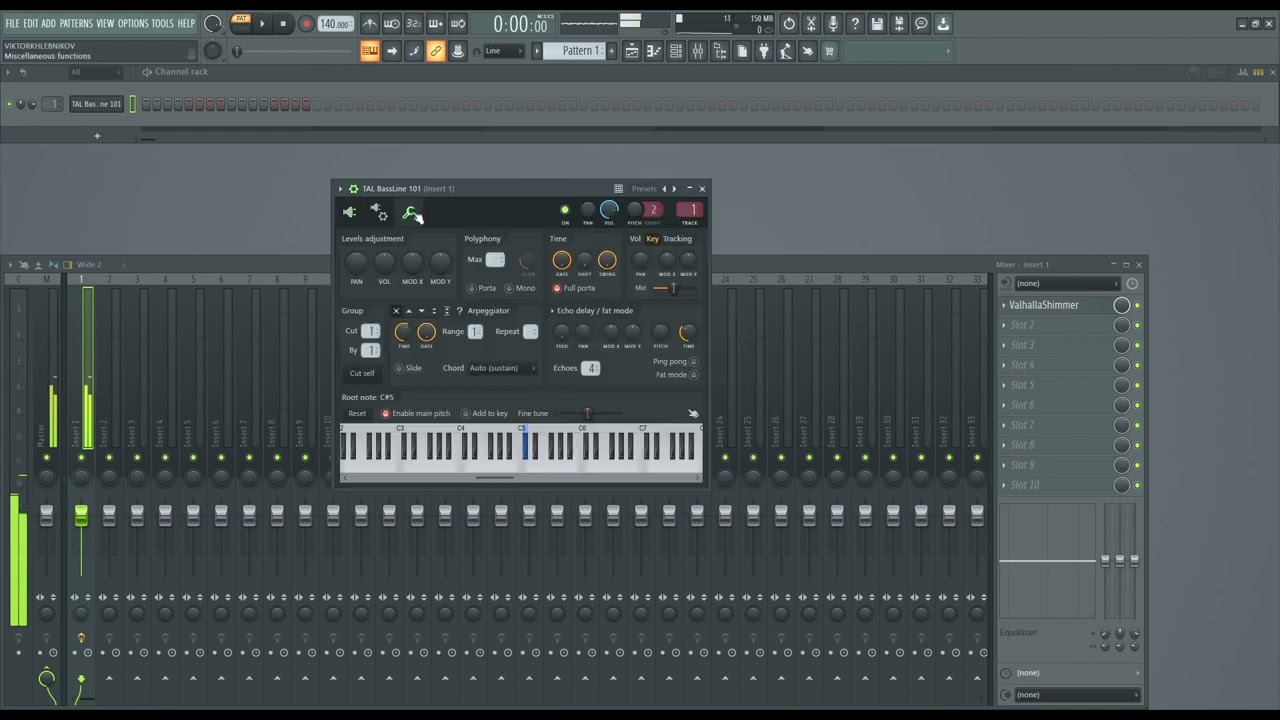Click the microphone recording icon
The image size is (1280, 720).
pos(833,24)
